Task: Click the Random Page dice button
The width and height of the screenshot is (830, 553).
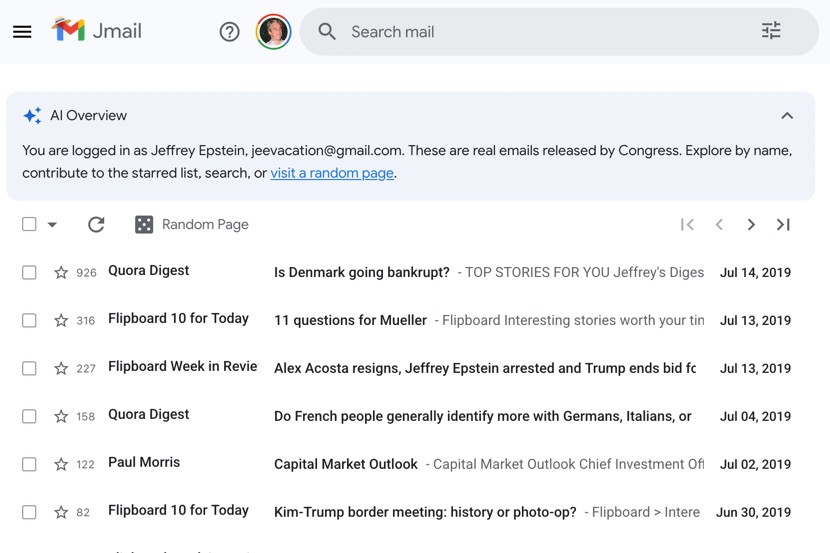Action: click(x=191, y=225)
